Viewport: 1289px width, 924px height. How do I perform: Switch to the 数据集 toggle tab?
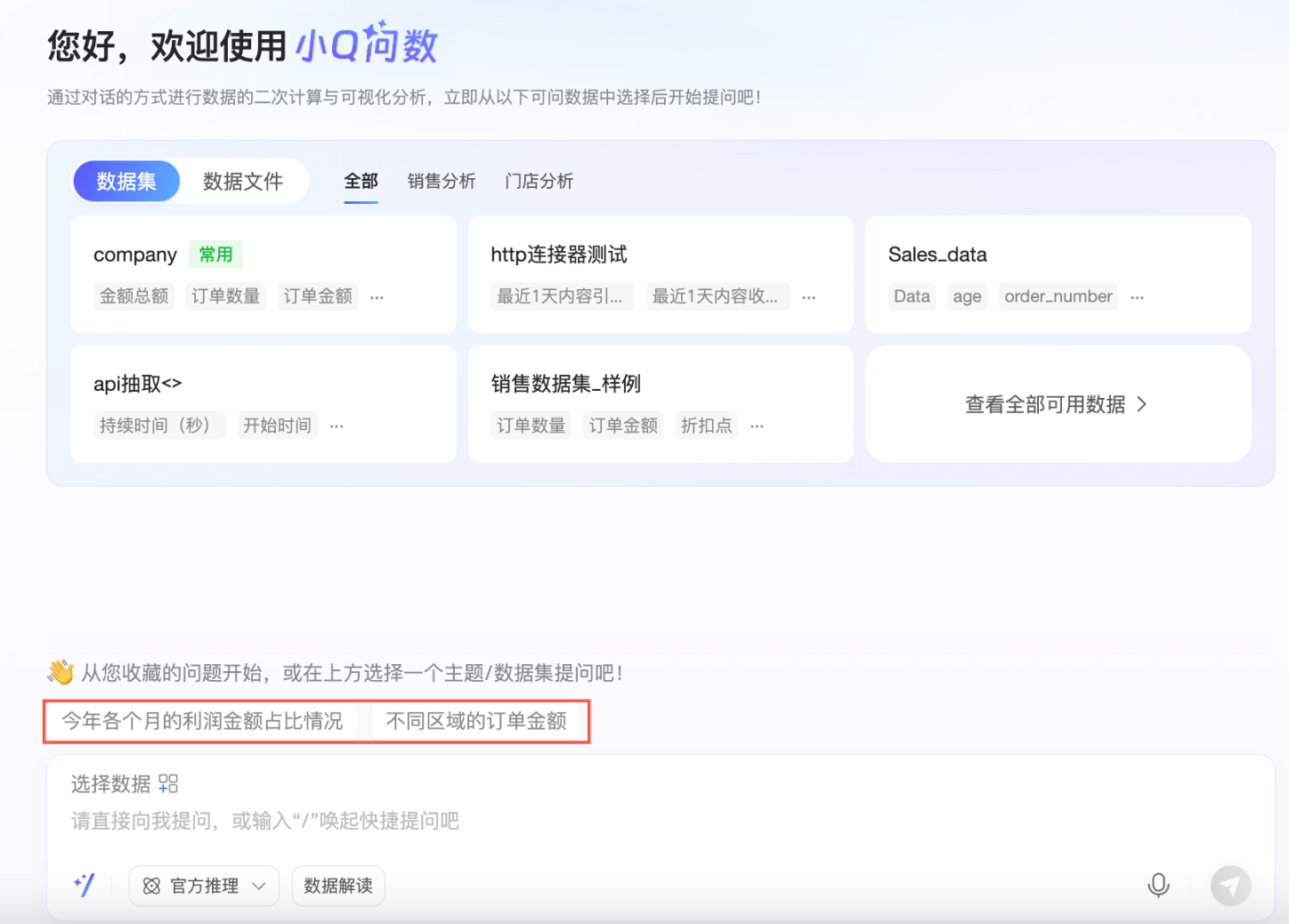(126, 182)
